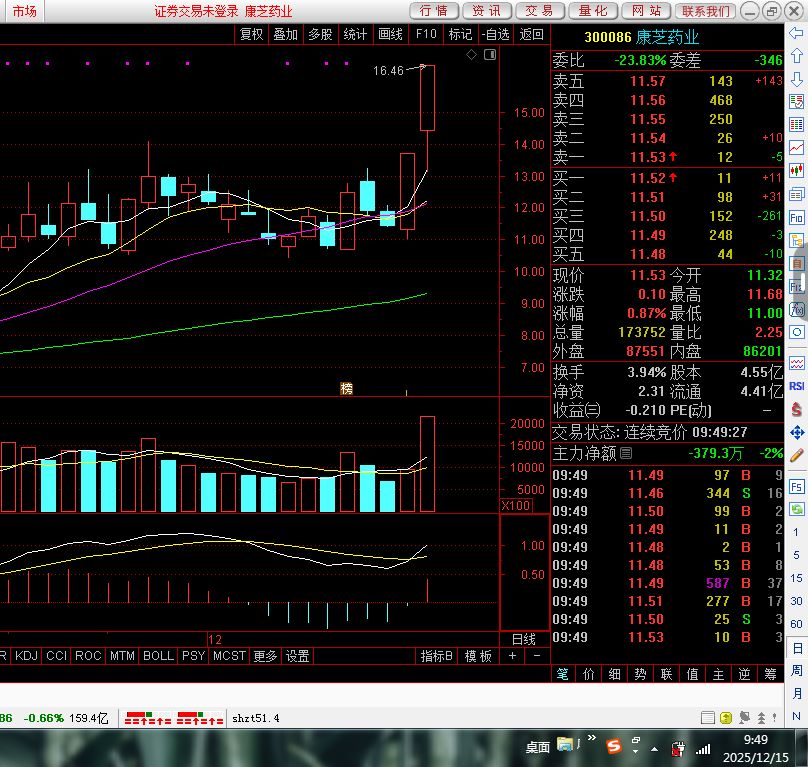
Task: Open the 日线 period selector
Action: (x=523, y=639)
